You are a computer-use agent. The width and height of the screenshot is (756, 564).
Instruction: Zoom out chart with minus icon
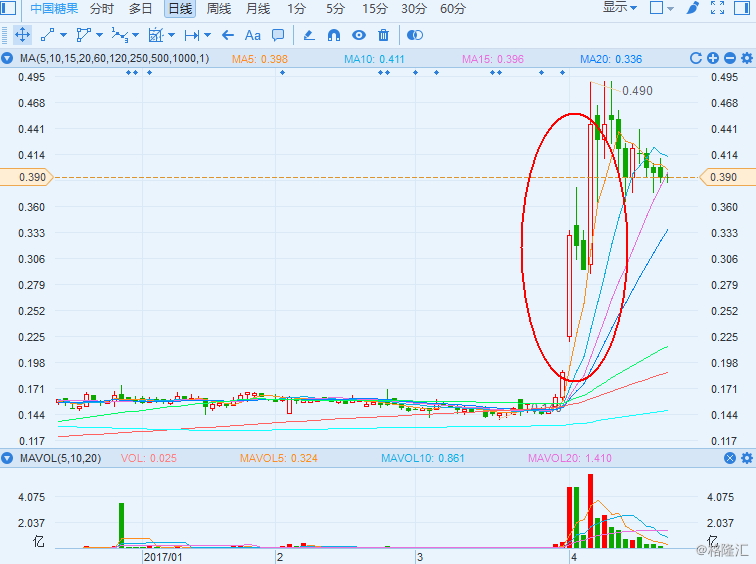730,58
